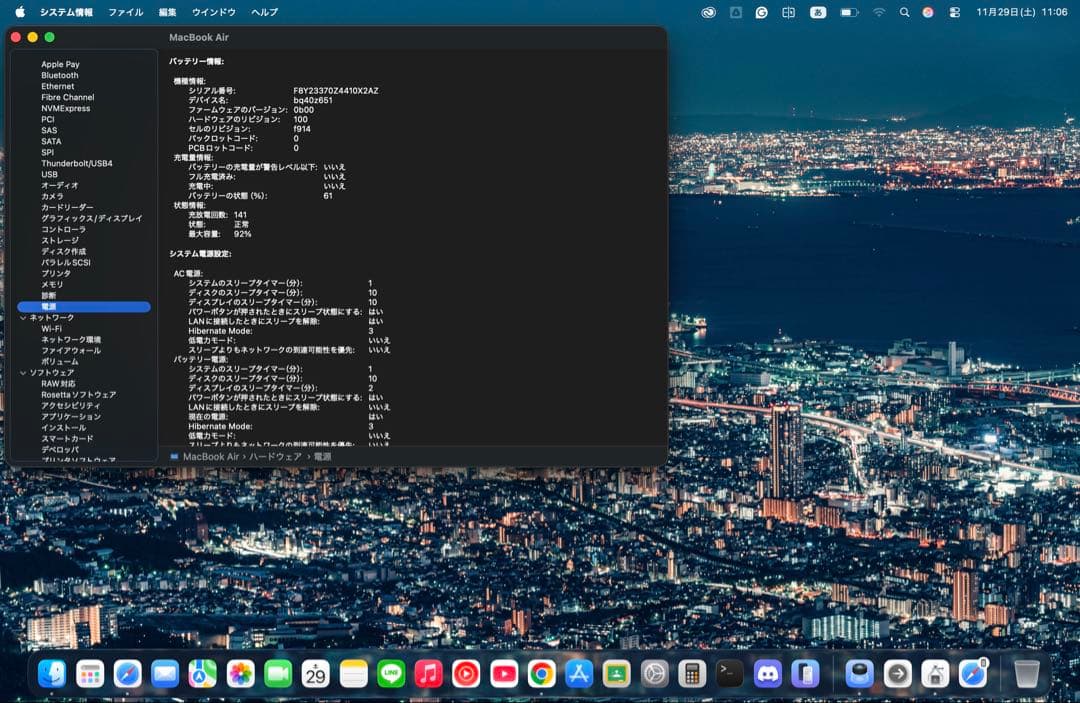The width and height of the screenshot is (1080, 703).
Task: Launch Google Chrome from the Dock
Action: pyautogui.click(x=541, y=674)
